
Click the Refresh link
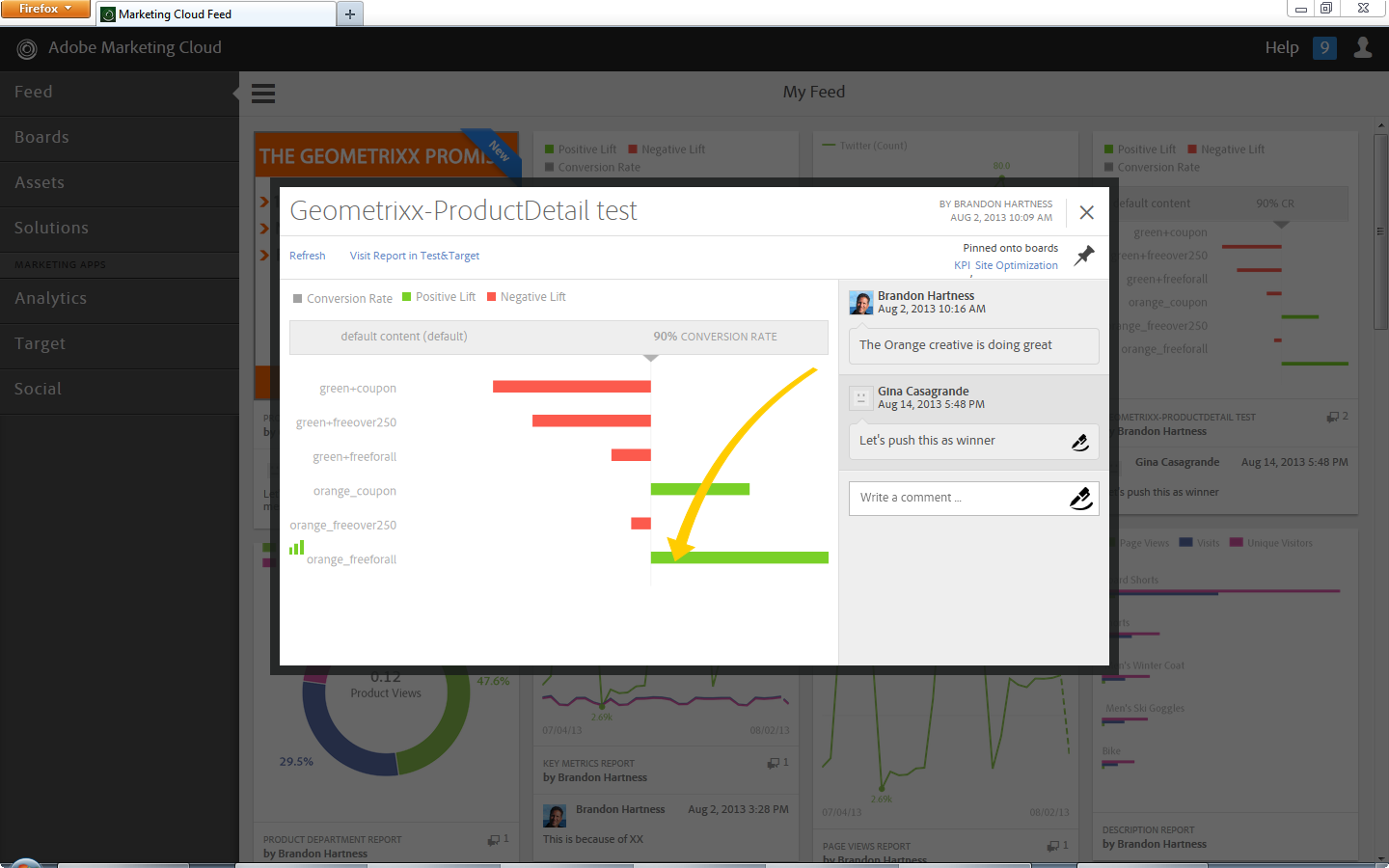pyautogui.click(x=308, y=256)
